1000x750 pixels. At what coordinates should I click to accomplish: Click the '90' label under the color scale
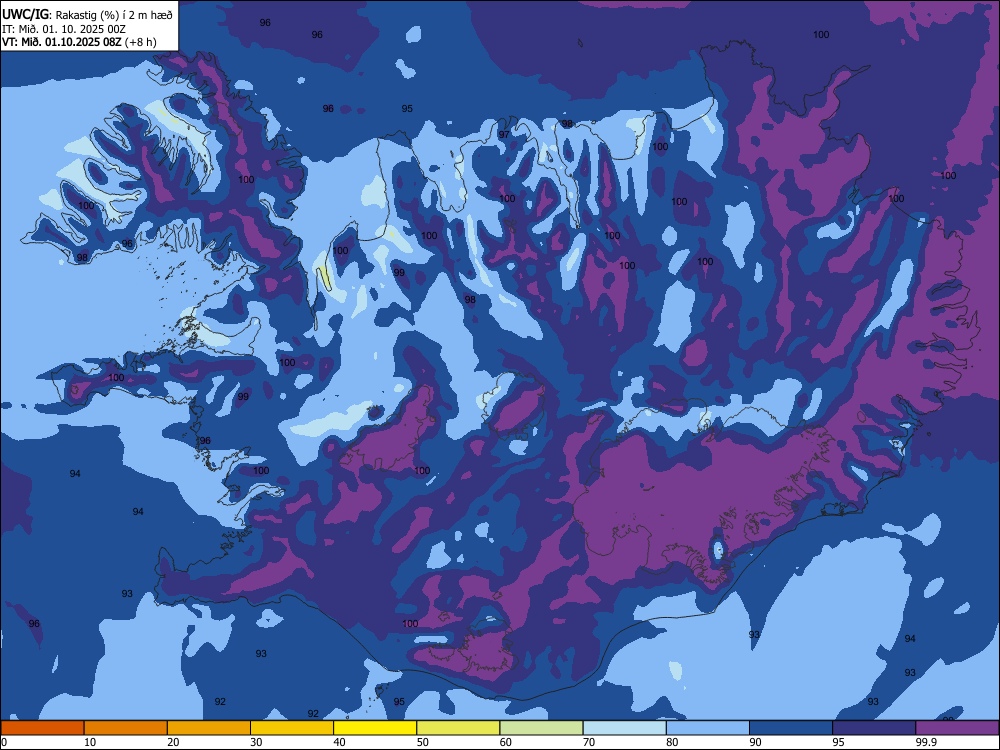pos(756,742)
